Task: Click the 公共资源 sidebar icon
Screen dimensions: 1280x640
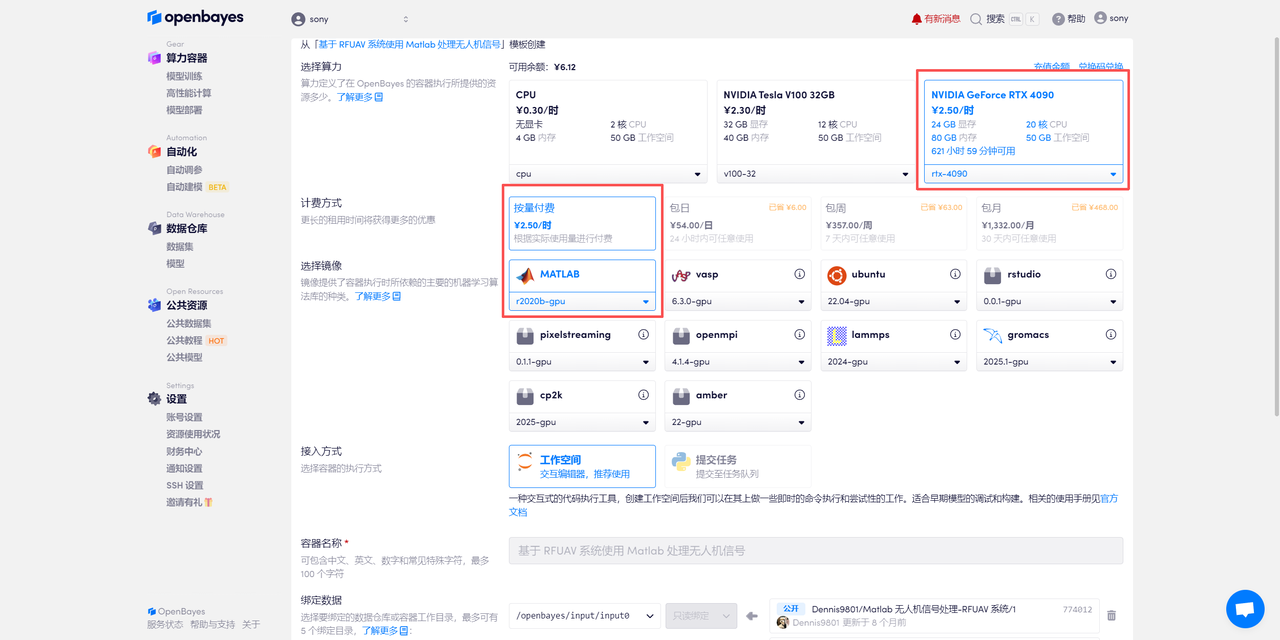Action: pos(154,305)
